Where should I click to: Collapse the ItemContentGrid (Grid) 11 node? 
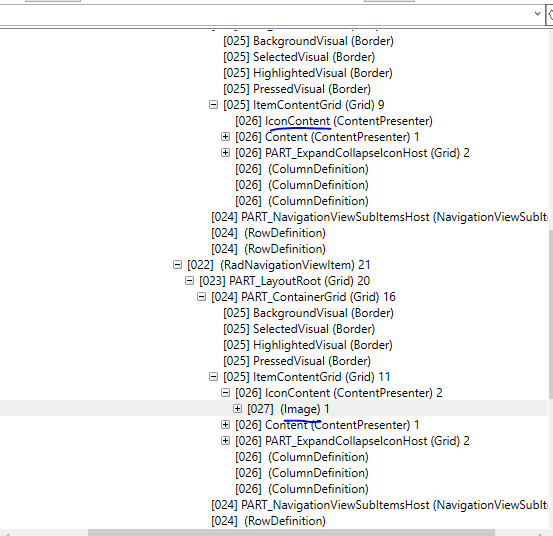(213, 377)
